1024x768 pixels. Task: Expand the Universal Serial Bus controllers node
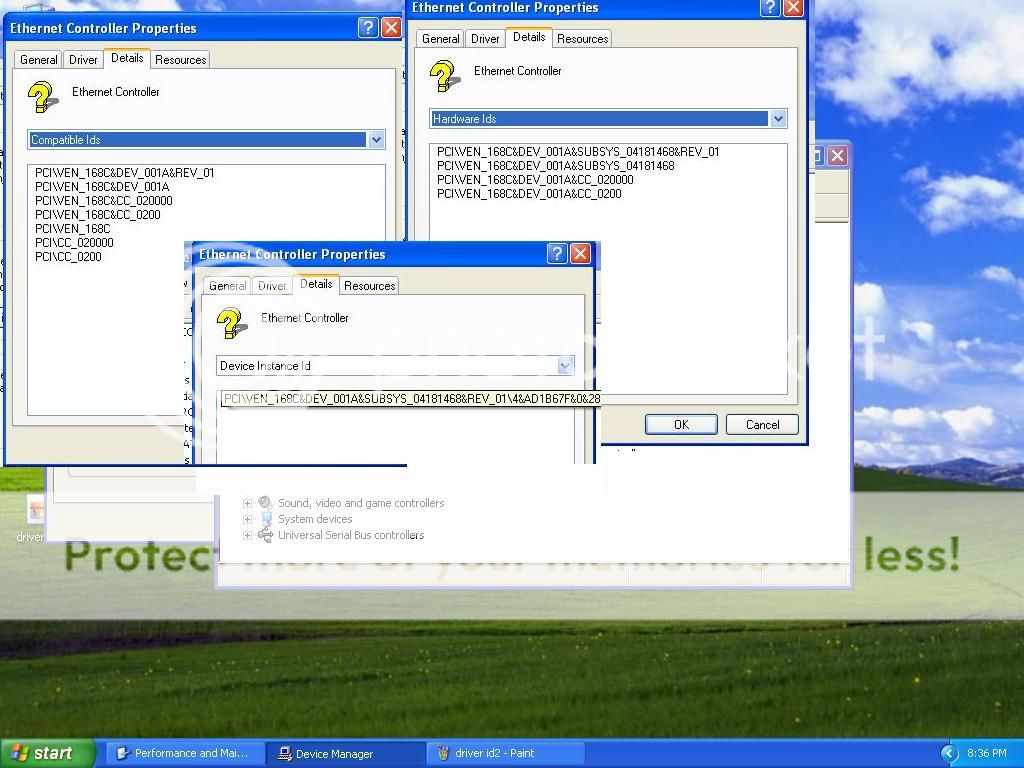pos(246,535)
